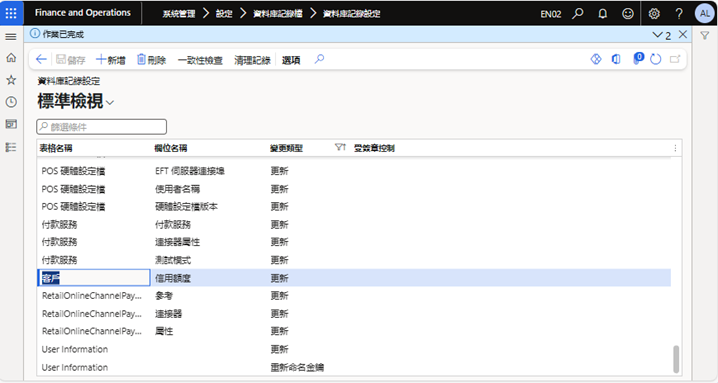Image resolution: width=718 pixels, height=383 pixels.
Task: Expand the message count chevron showing 2
Action: click(x=662, y=35)
